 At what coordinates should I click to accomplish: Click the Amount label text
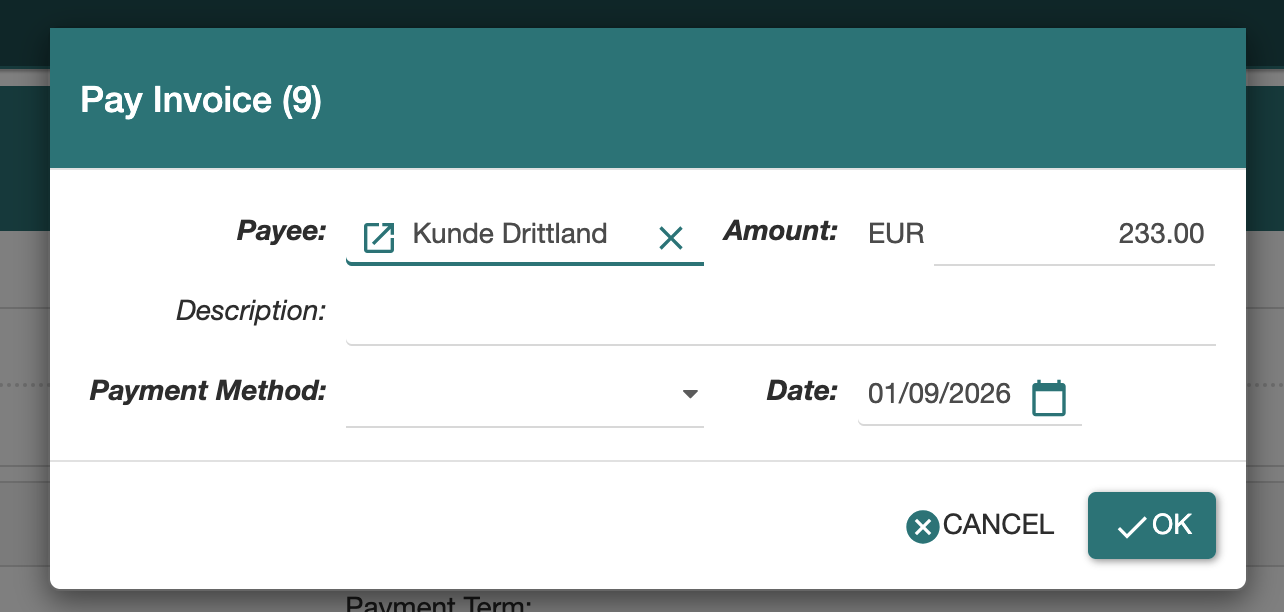click(780, 232)
